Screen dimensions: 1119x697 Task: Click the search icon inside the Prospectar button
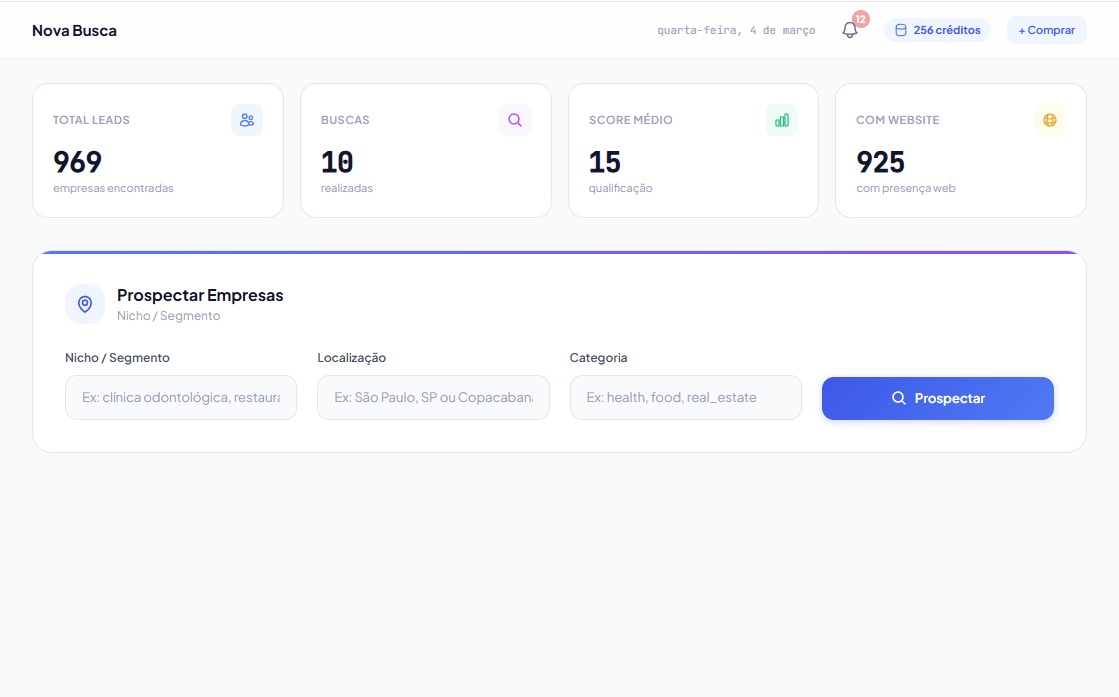pos(899,398)
